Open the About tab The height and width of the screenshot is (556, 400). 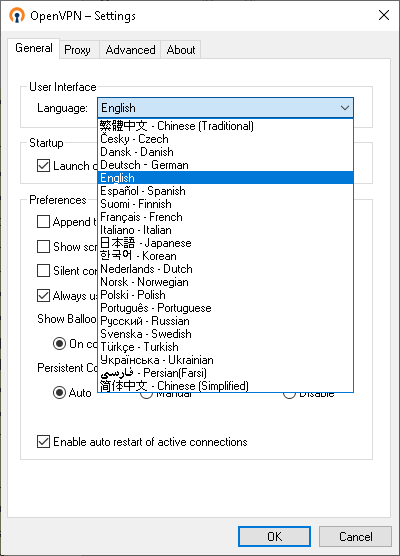pyautogui.click(x=181, y=50)
